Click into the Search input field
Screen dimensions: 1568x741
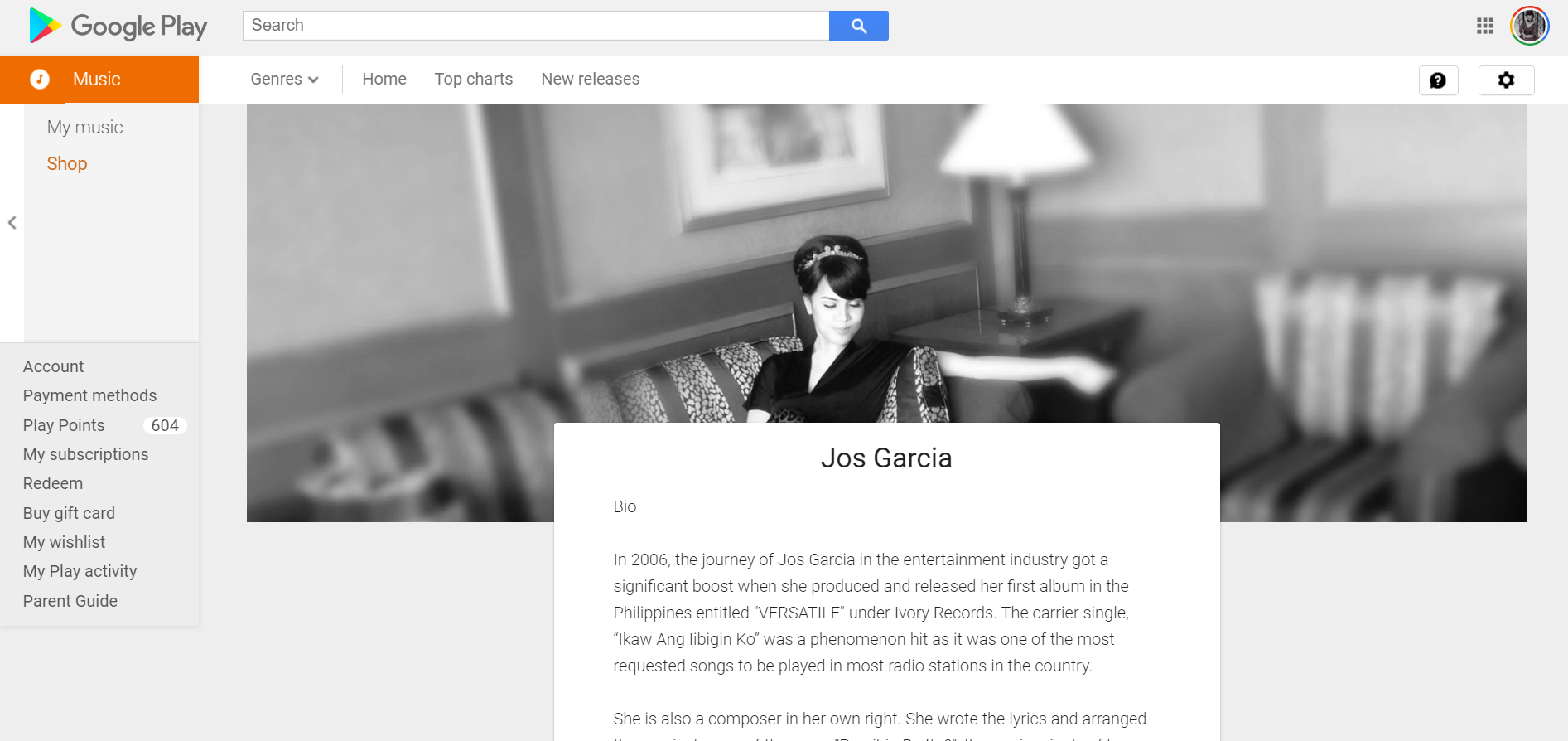pos(536,26)
